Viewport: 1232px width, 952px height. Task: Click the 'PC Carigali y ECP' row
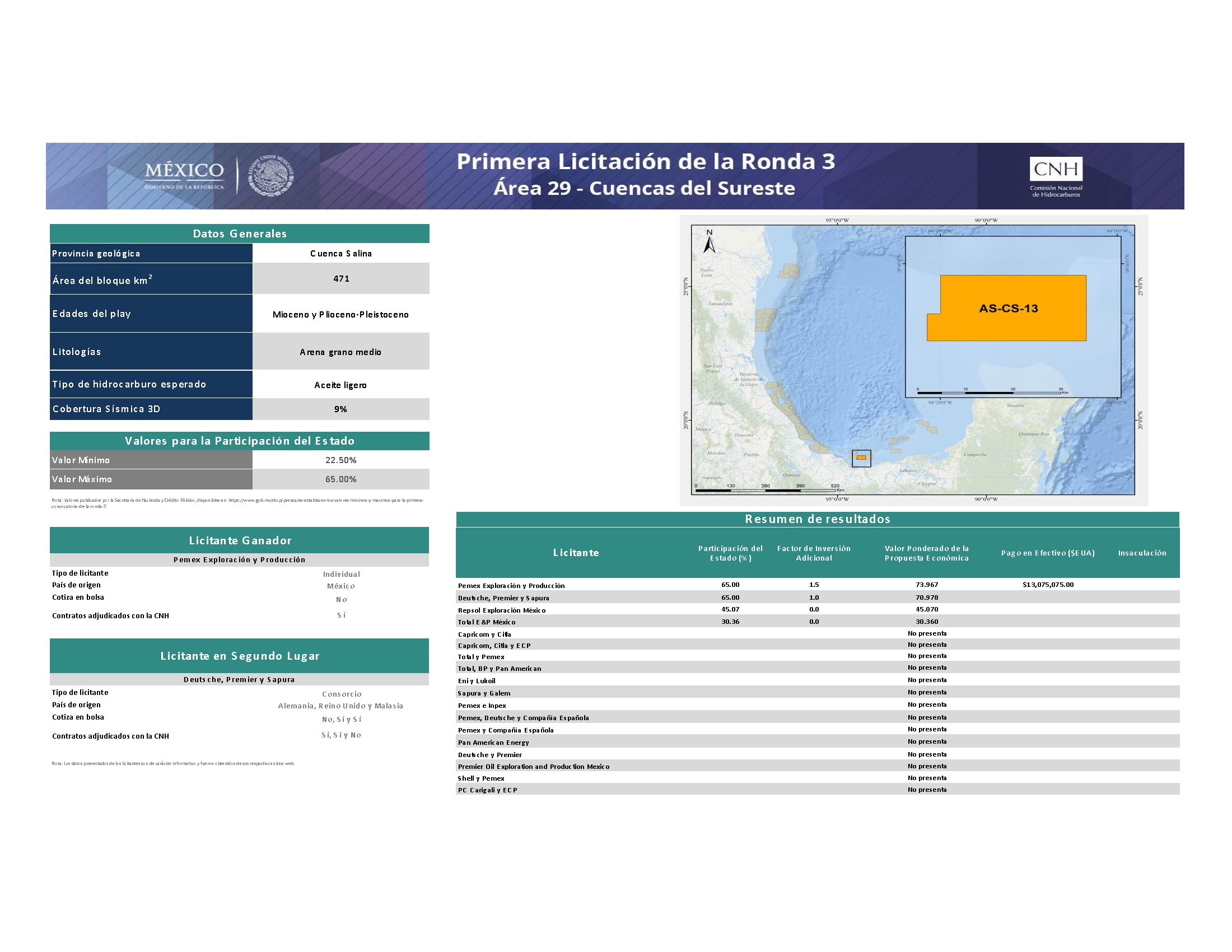[818, 790]
